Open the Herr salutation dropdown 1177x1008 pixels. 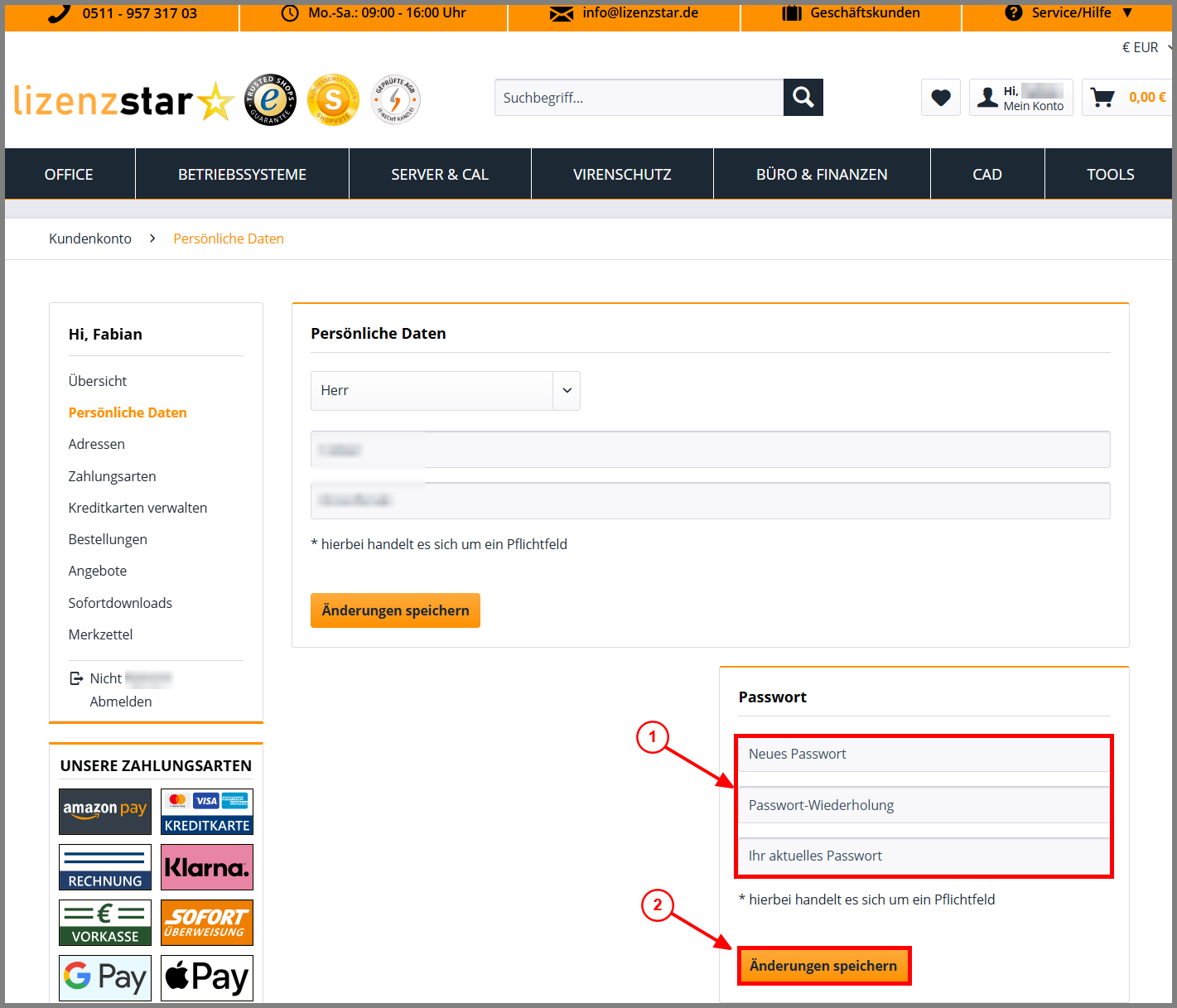446,391
